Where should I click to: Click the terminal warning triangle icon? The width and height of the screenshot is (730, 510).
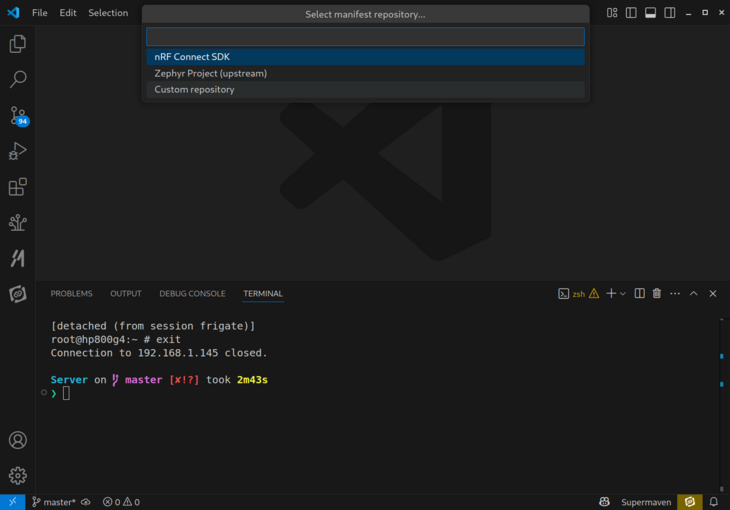(594, 293)
